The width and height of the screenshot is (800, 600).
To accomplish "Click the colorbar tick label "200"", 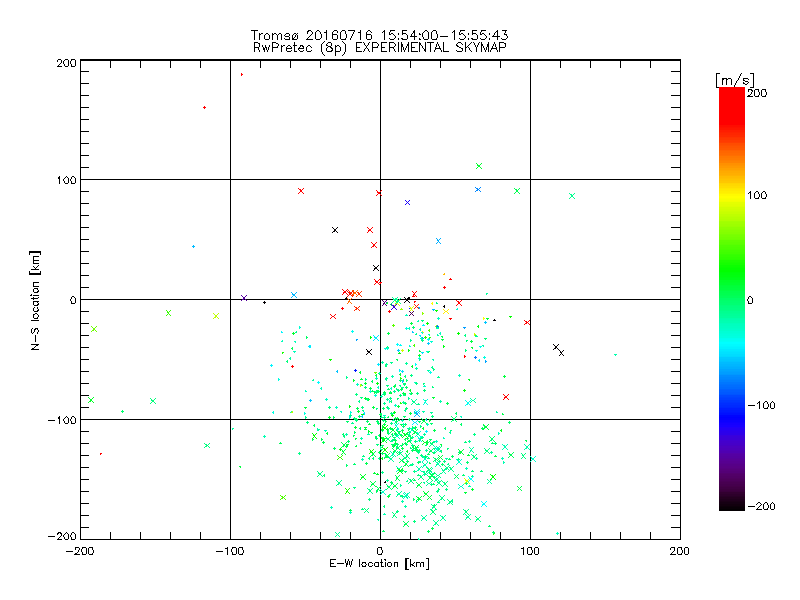I will click(x=757, y=93).
